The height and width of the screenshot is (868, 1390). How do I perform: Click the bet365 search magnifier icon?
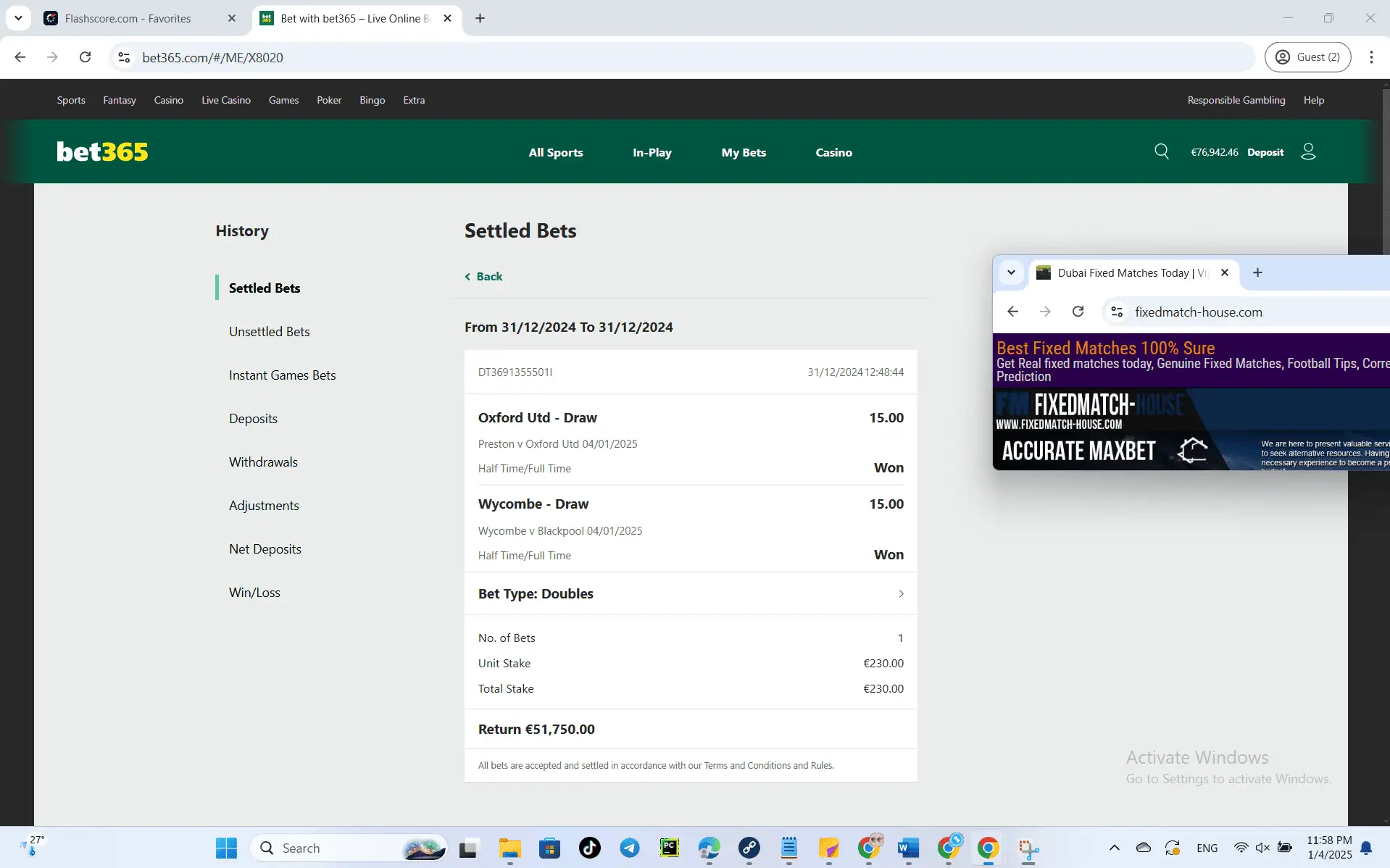tap(1161, 151)
